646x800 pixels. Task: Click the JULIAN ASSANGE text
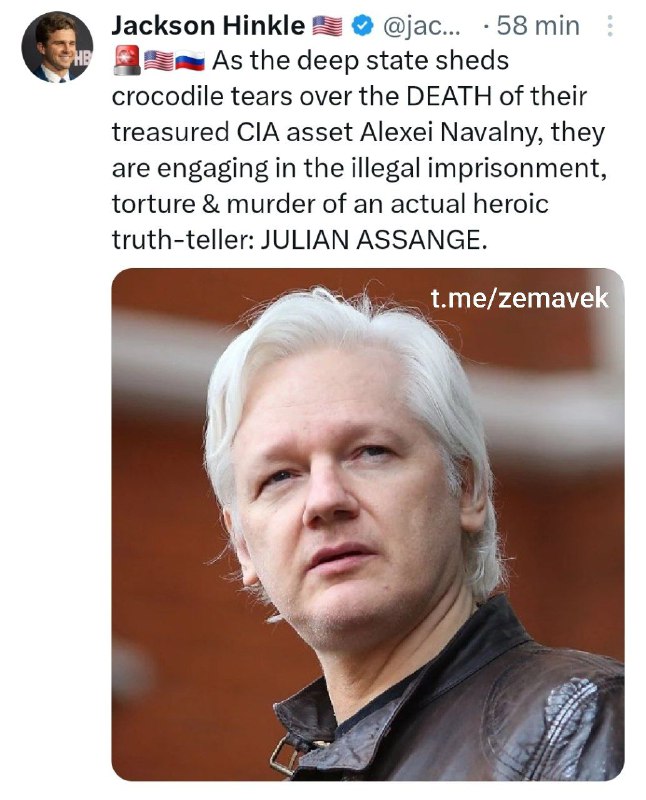(371, 239)
